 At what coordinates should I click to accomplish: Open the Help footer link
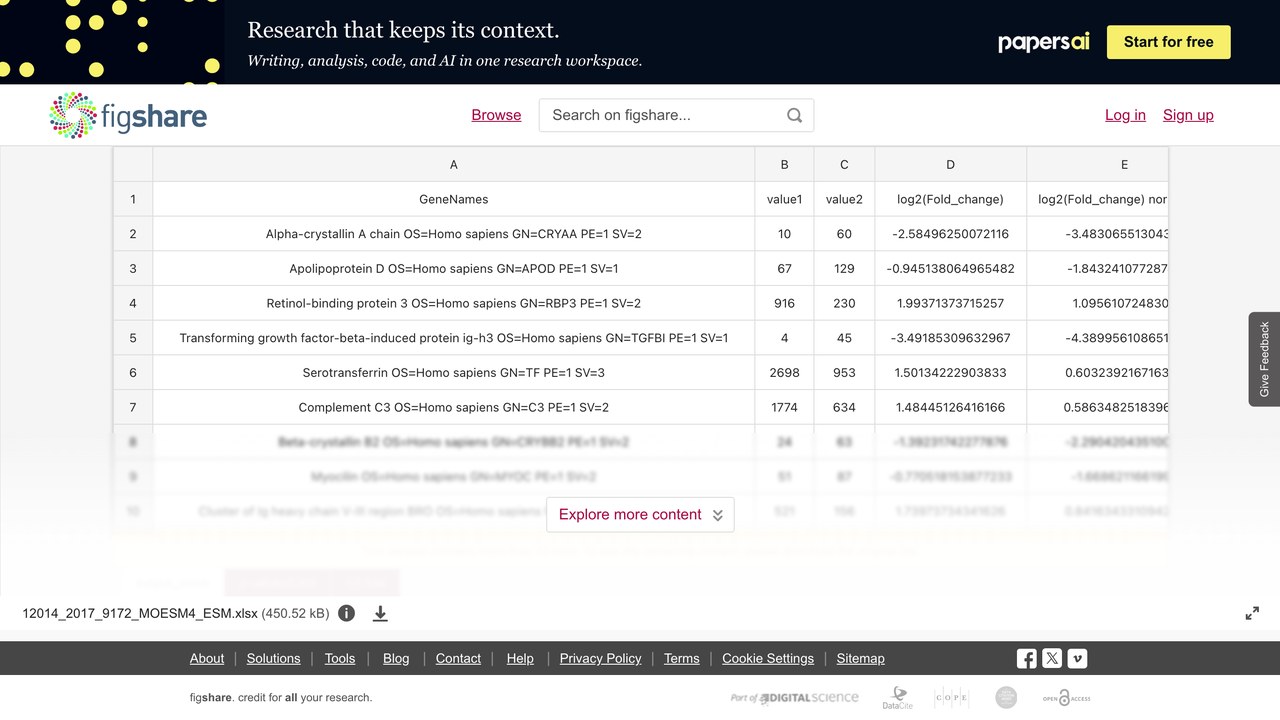(520, 658)
